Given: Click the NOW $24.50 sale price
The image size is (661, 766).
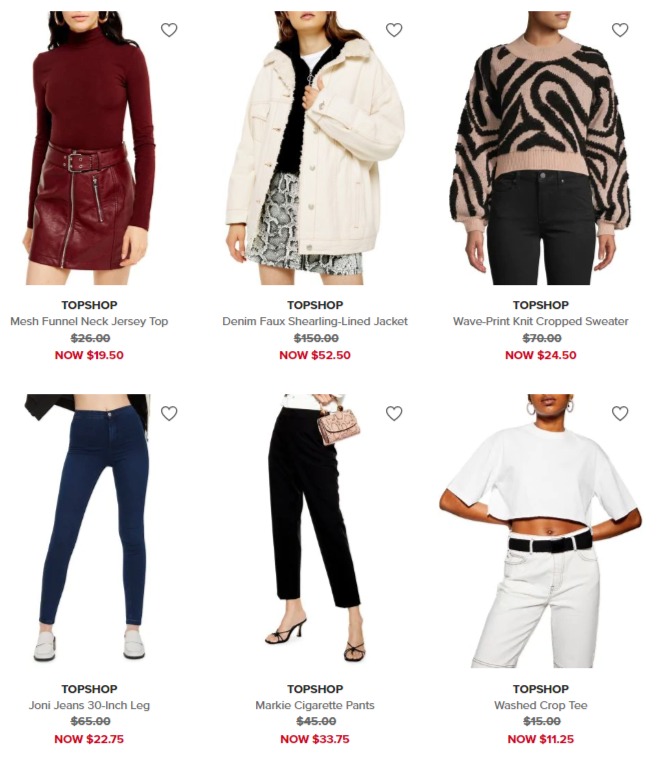Looking at the screenshot, I should [x=540, y=355].
